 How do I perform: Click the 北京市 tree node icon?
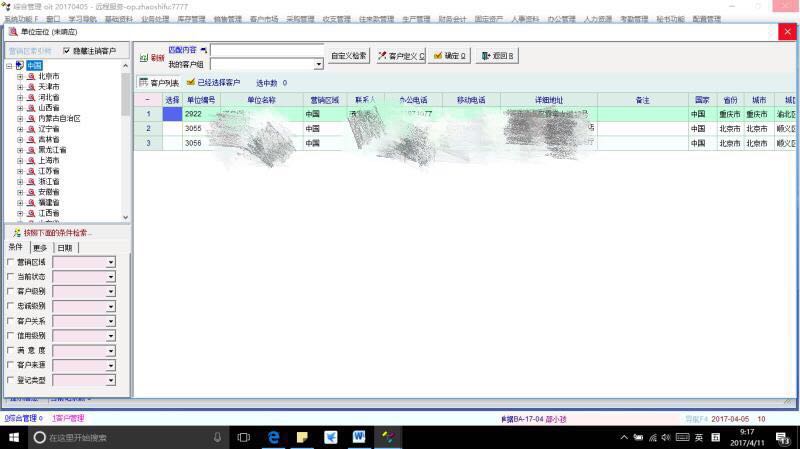point(31,76)
